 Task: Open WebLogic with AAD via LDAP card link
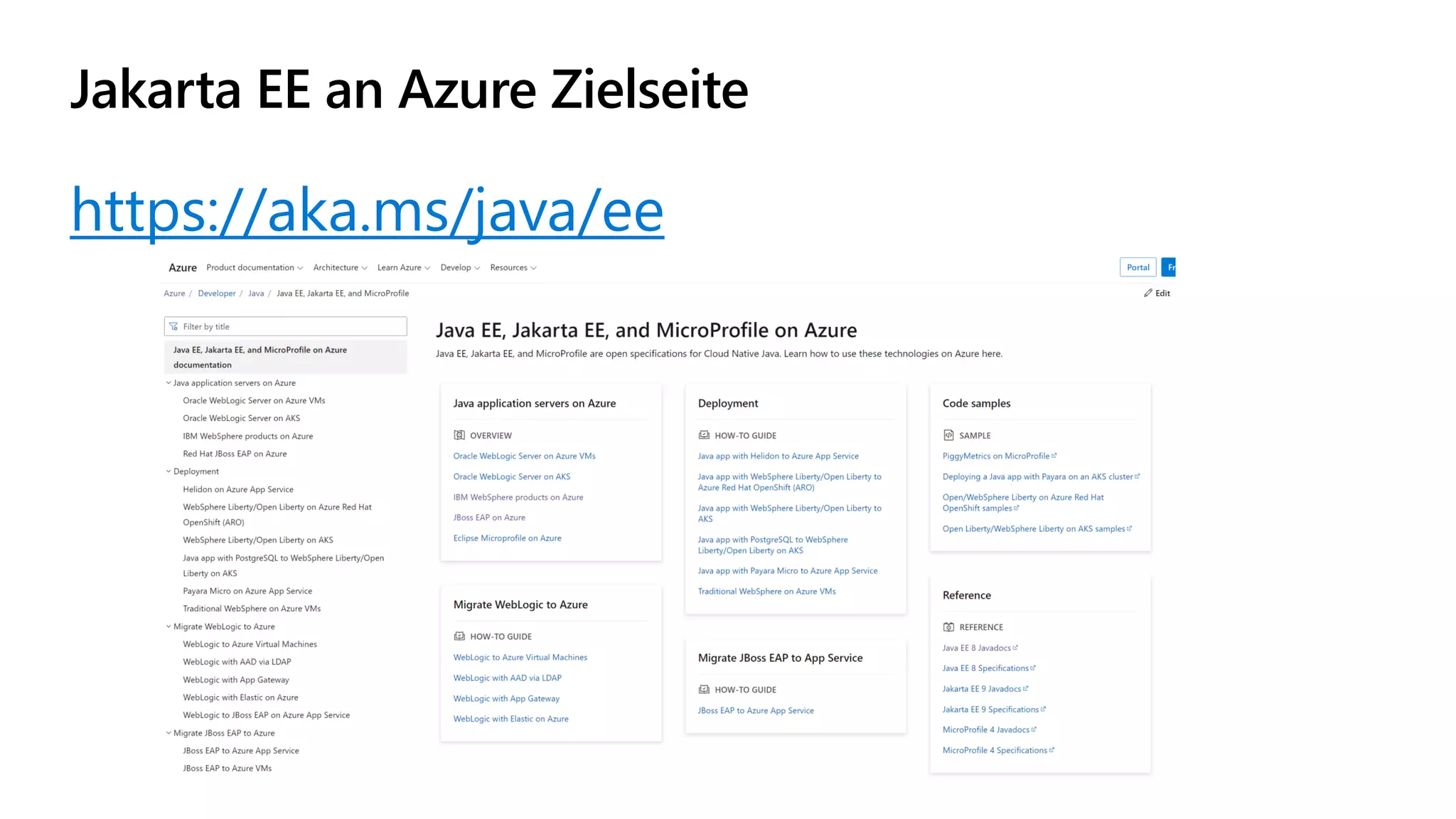(x=508, y=678)
